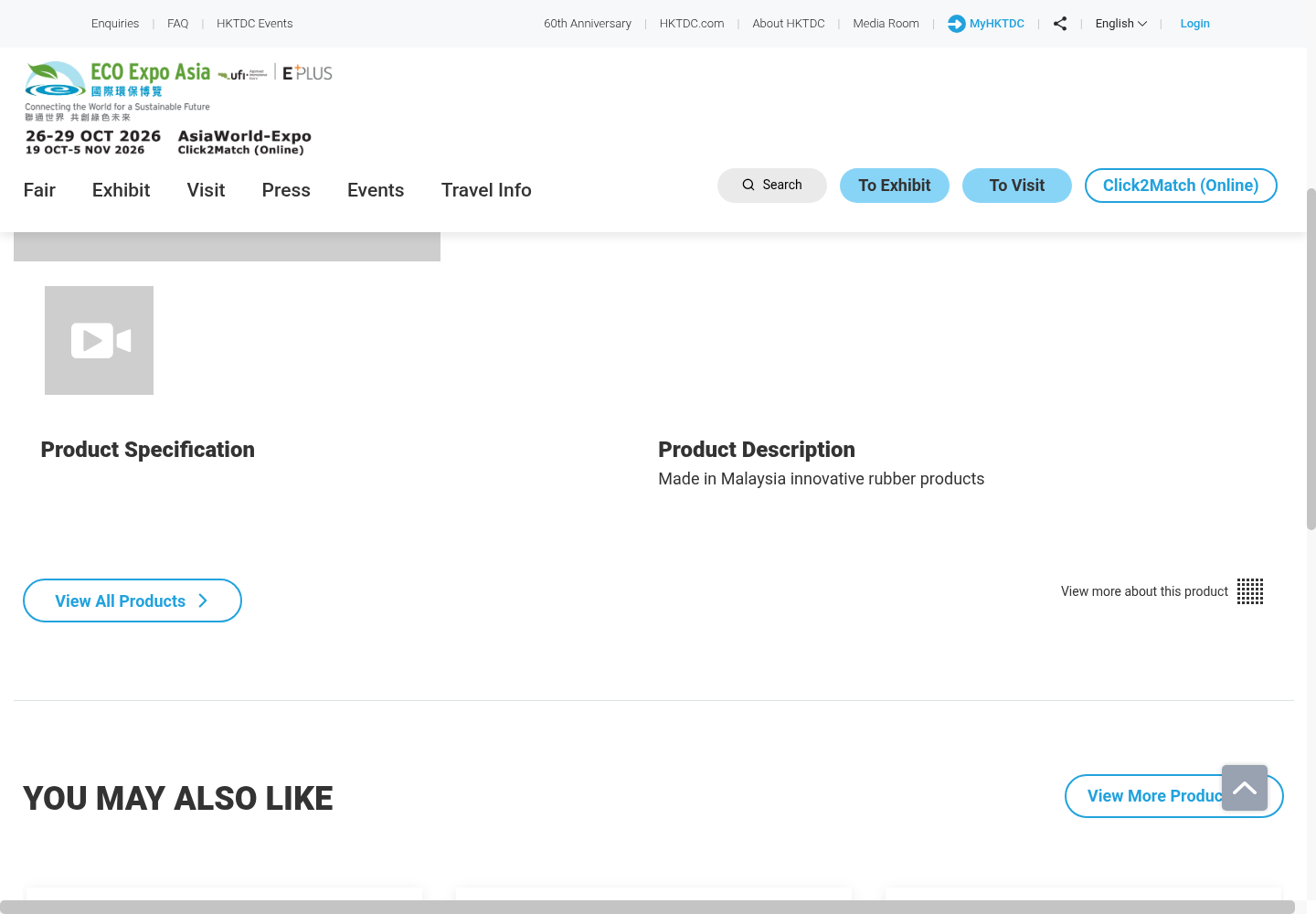
Task: Expand the English language dropdown
Action: click(x=1120, y=24)
